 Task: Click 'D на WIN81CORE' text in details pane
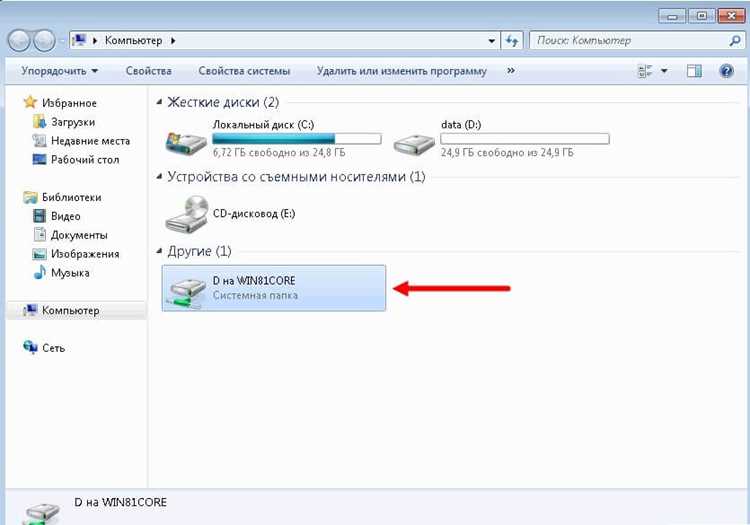pyautogui.click(x=121, y=503)
